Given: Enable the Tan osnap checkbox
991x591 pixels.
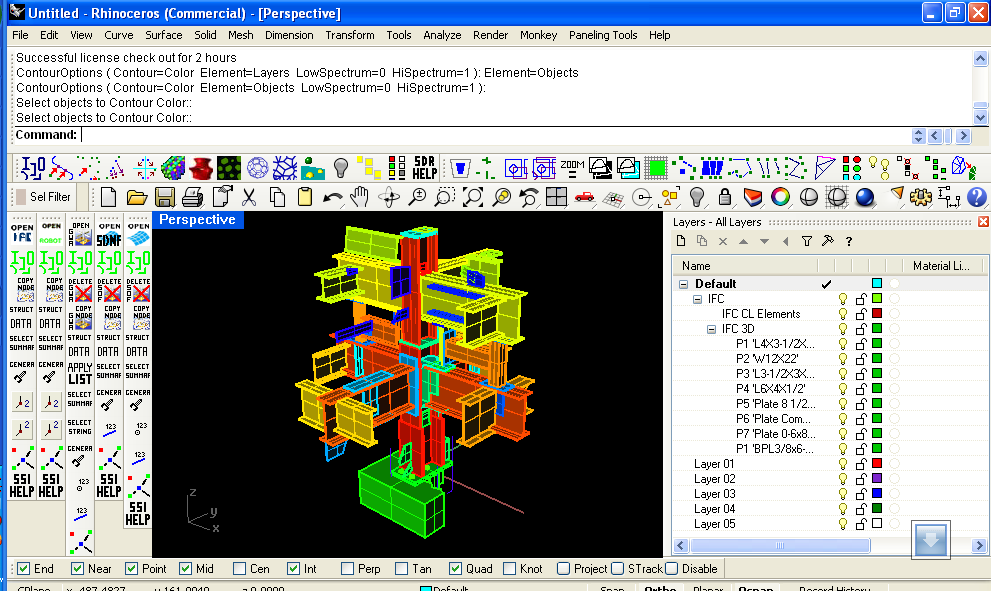Looking at the screenshot, I should click(401, 568).
